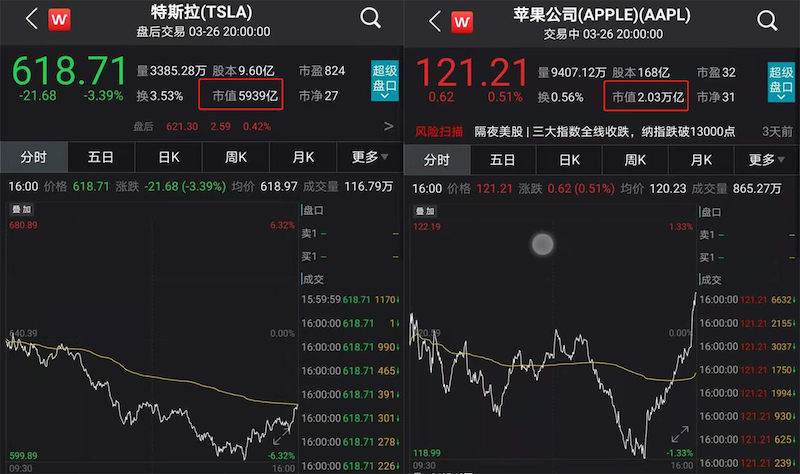
Task: Tap Tesla chart high label 680.89
Action: click(x=23, y=225)
